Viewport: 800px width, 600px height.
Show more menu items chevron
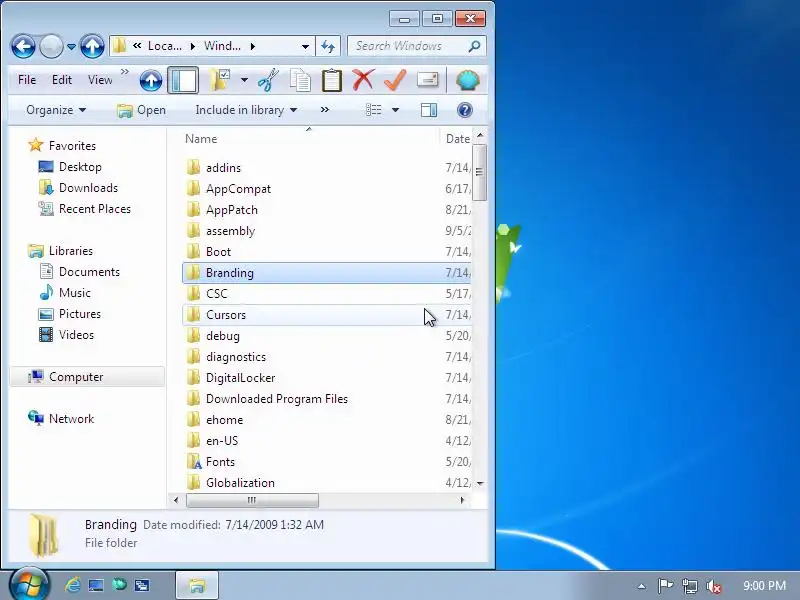[125, 72]
